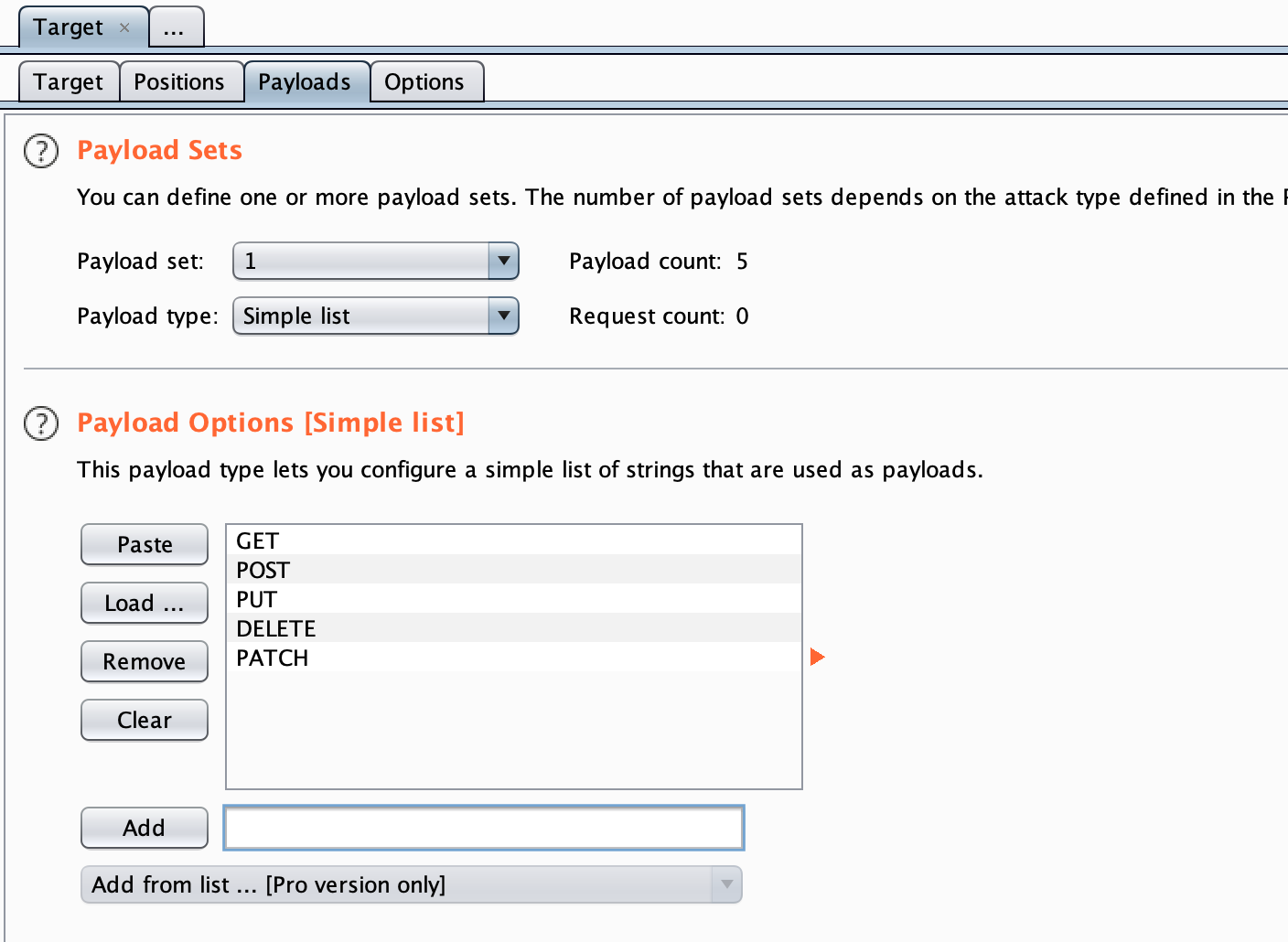Remove the selected payload entry
This screenshot has width=1288, height=942.
(144, 661)
